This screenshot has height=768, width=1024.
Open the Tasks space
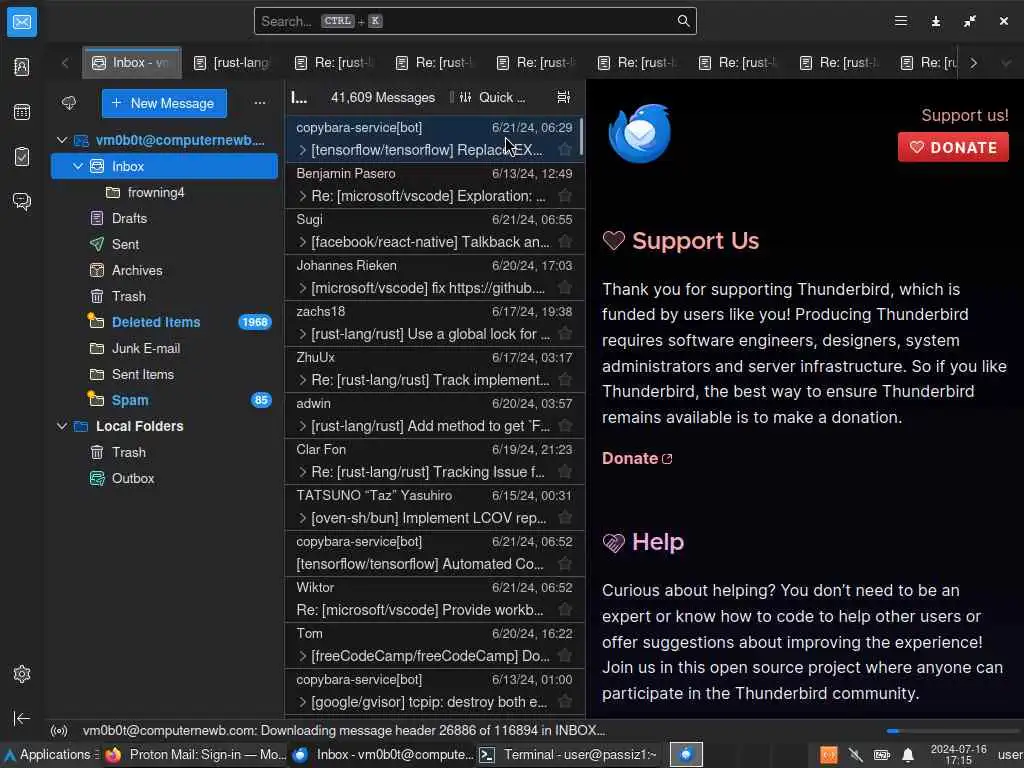tap(22, 157)
